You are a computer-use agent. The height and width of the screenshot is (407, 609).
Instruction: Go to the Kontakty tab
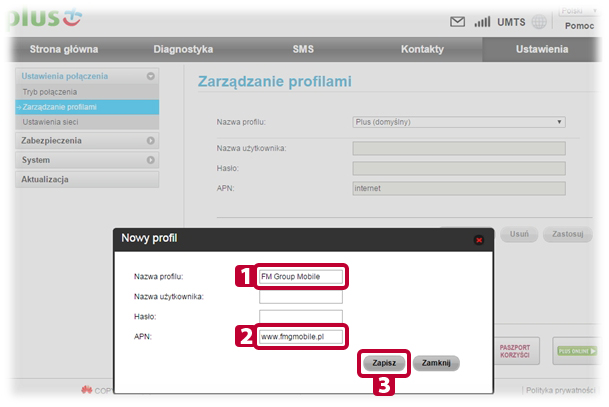pos(422,49)
